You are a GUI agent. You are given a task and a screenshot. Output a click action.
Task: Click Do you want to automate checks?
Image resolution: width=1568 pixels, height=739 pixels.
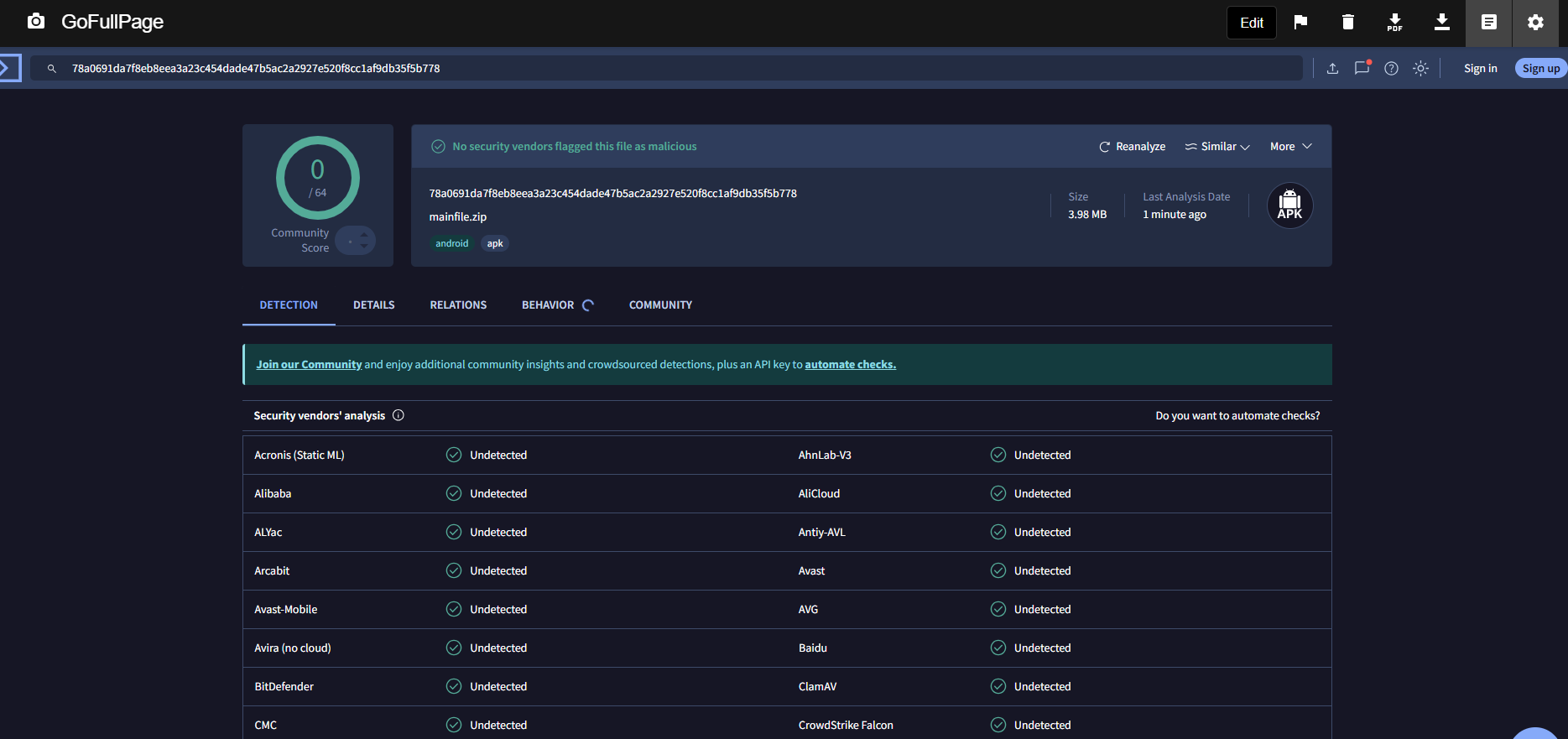[1237, 416]
